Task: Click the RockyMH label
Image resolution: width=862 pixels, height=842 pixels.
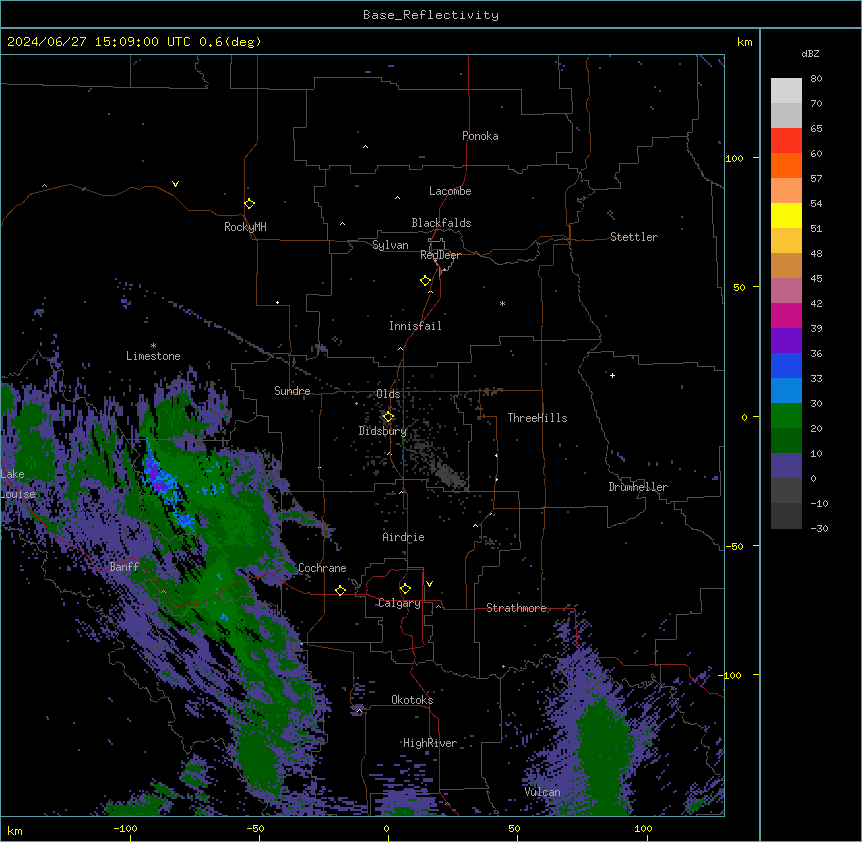Action: click(x=245, y=227)
